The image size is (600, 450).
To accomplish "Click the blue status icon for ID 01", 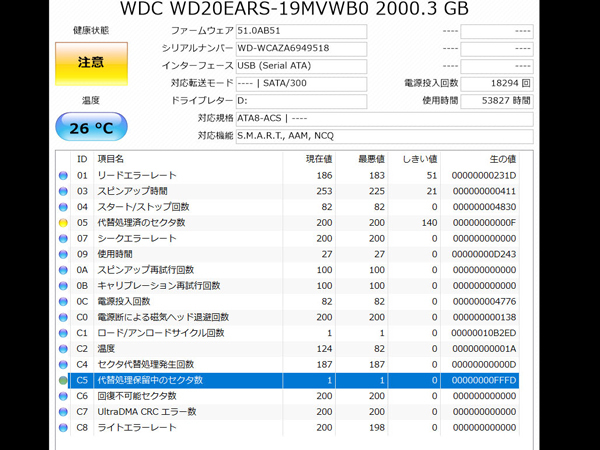I will (63, 176).
